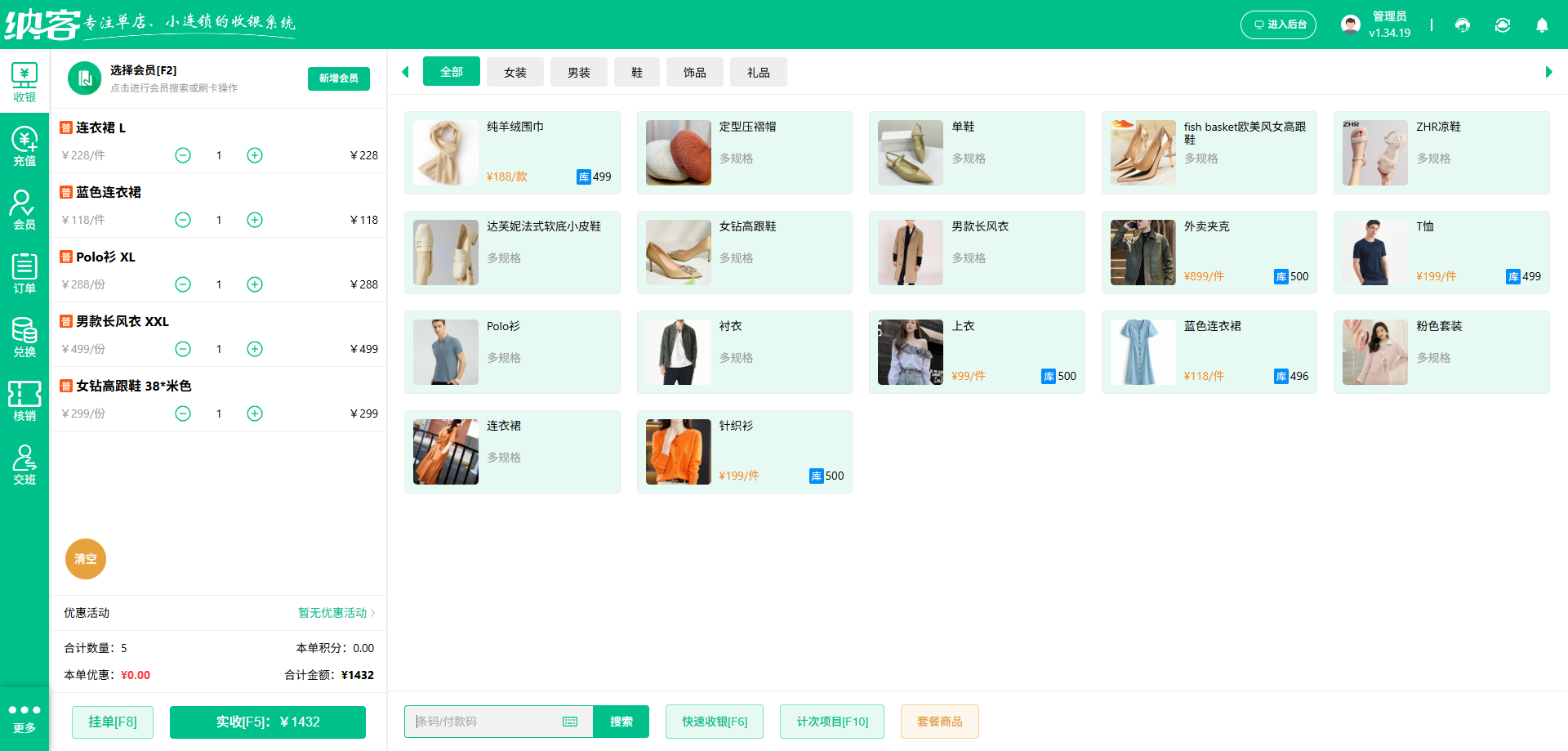This screenshot has height=751, width=1568.
Task: Trigger cloud sync icon in top bar
Action: pyautogui.click(x=1503, y=25)
